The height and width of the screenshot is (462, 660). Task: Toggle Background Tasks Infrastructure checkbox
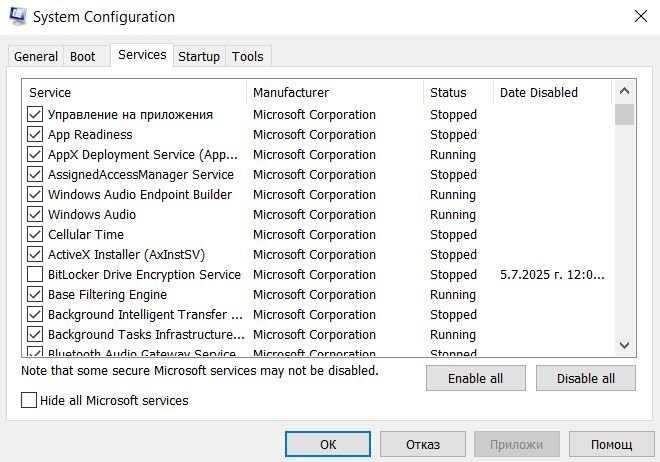tap(35, 335)
